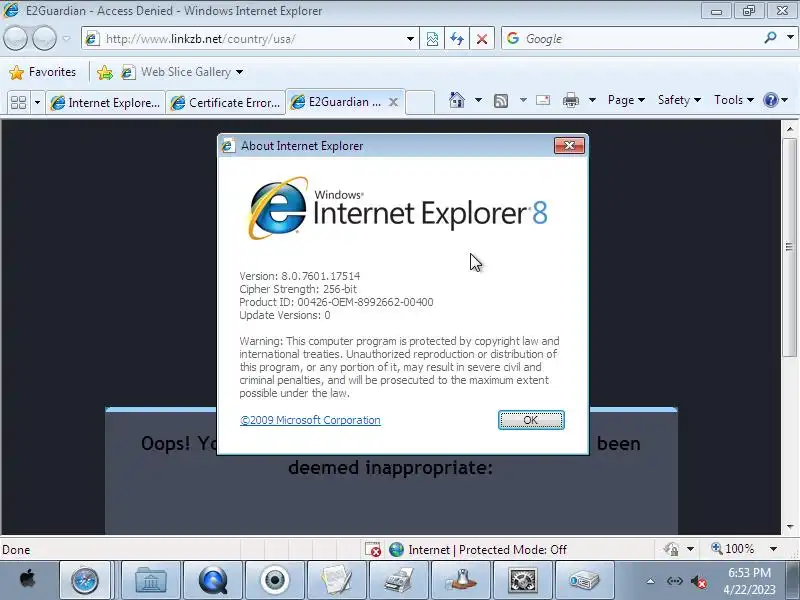Switch to the Internet Explorer tab
This screenshot has width=800, height=600.
click(x=106, y=103)
